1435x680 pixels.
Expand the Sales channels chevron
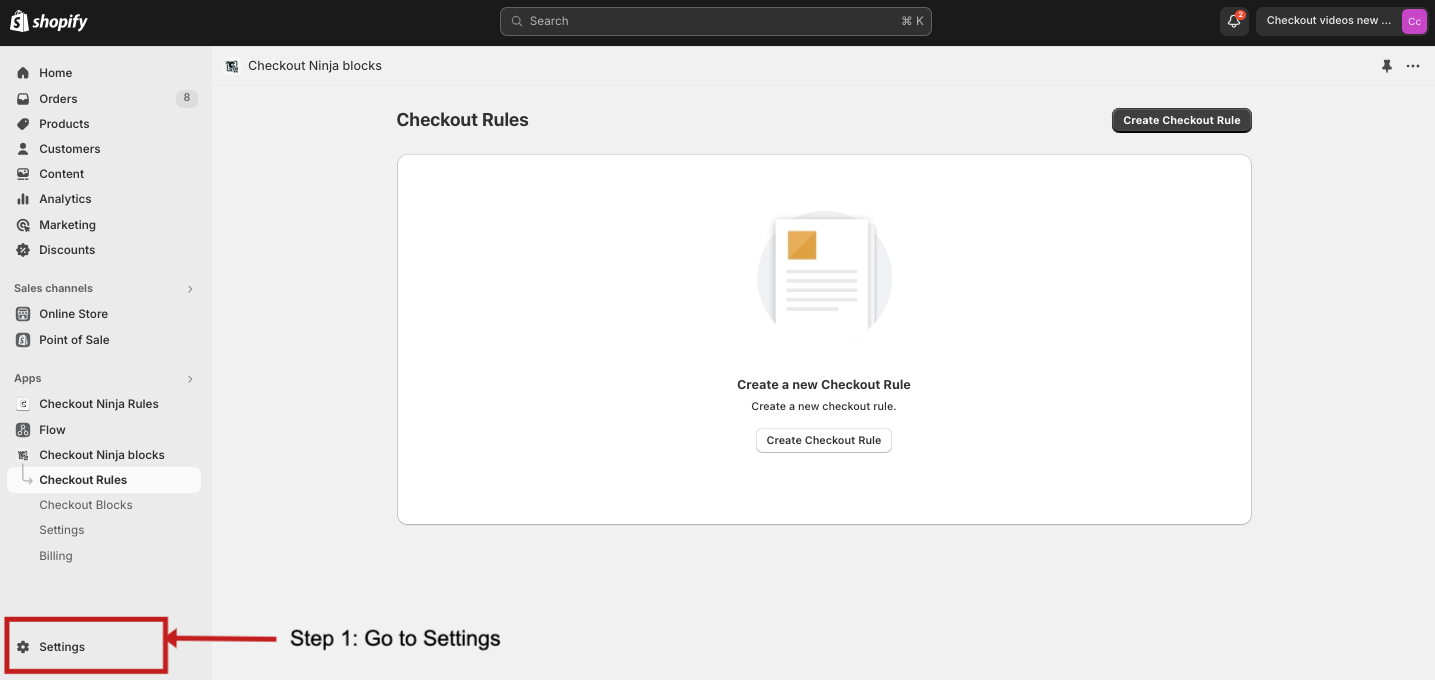point(190,289)
